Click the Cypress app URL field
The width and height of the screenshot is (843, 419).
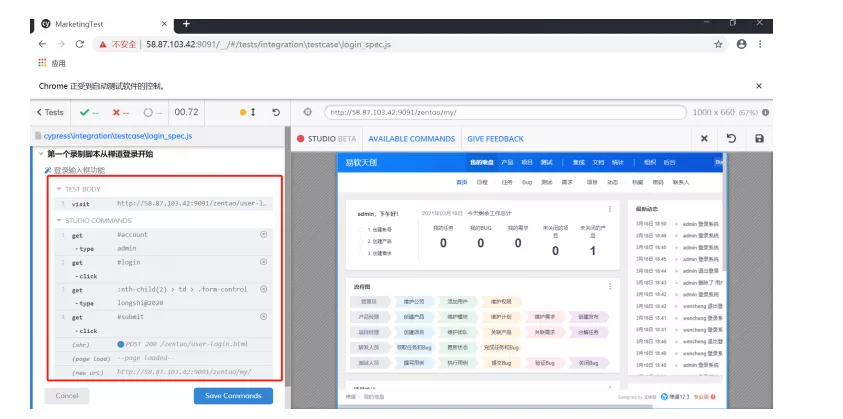pyautogui.click(x=505, y=112)
